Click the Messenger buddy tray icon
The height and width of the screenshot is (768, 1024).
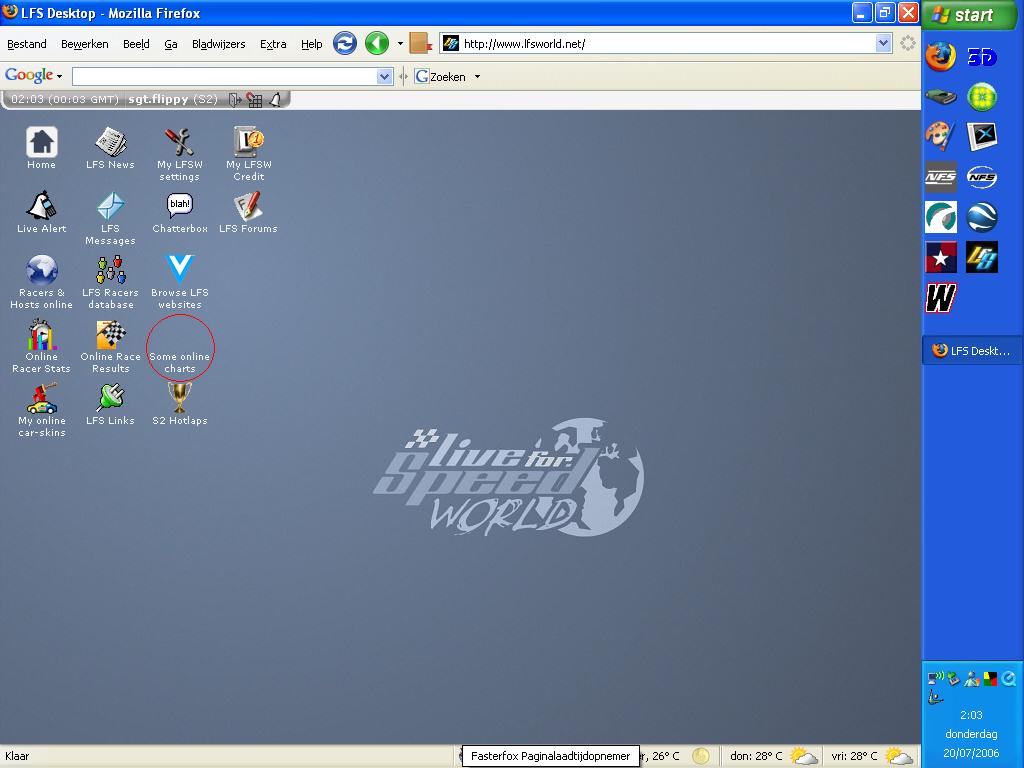(972, 679)
